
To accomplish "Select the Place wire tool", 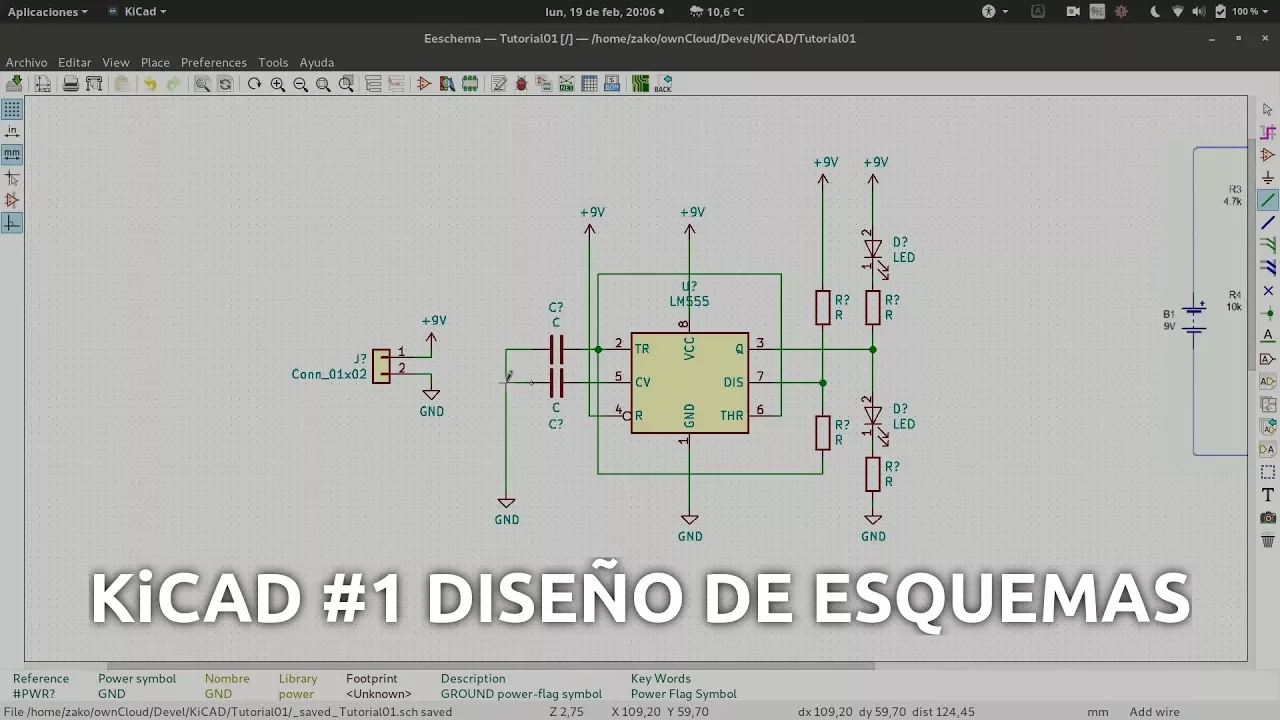I will (x=1268, y=200).
